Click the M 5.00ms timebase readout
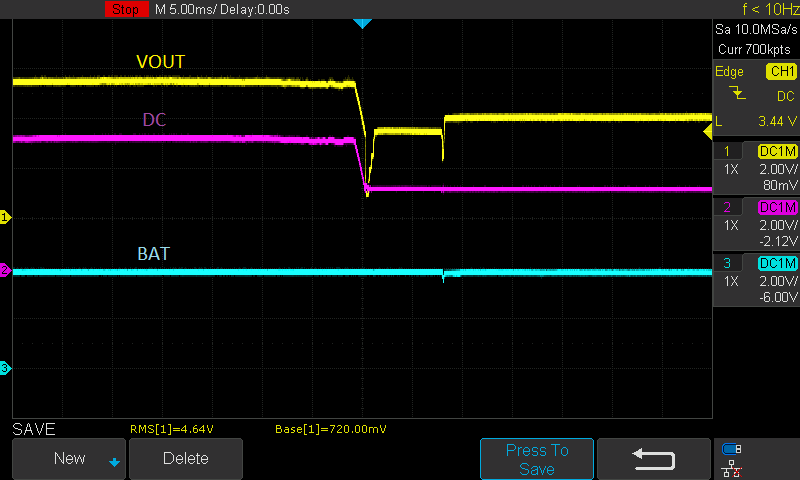Screen dimensions: 800x480 186,9
